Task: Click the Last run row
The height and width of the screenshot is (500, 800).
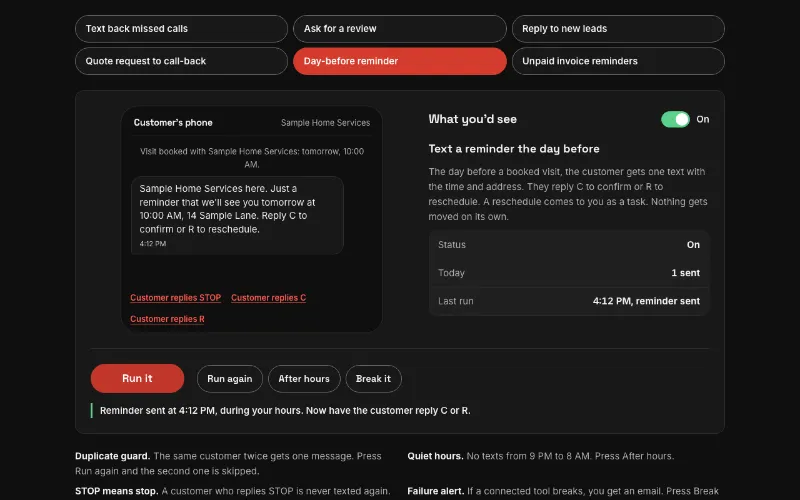Action: coord(569,302)
